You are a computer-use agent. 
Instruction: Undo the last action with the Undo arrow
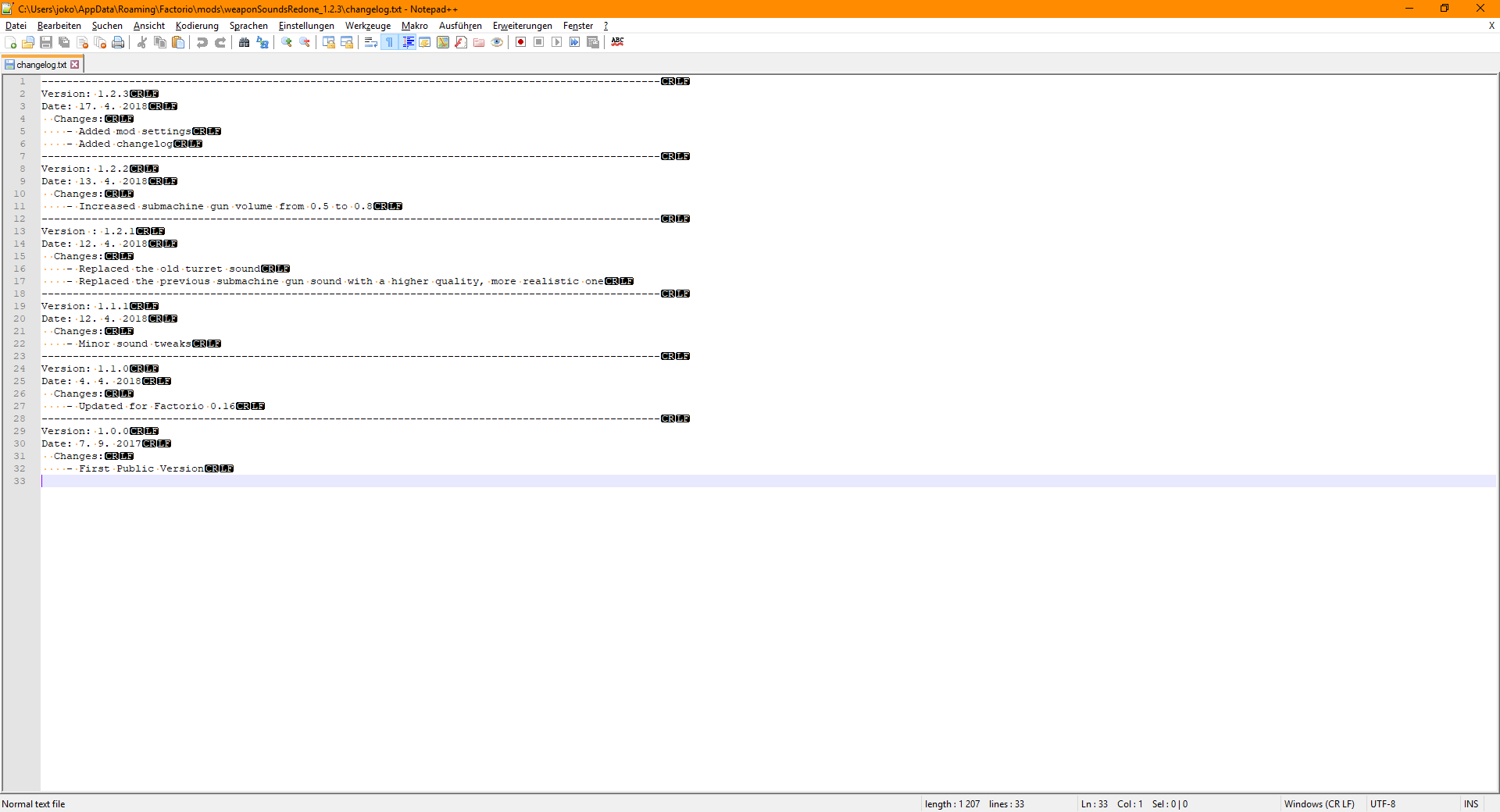click(x=202, y=42)
